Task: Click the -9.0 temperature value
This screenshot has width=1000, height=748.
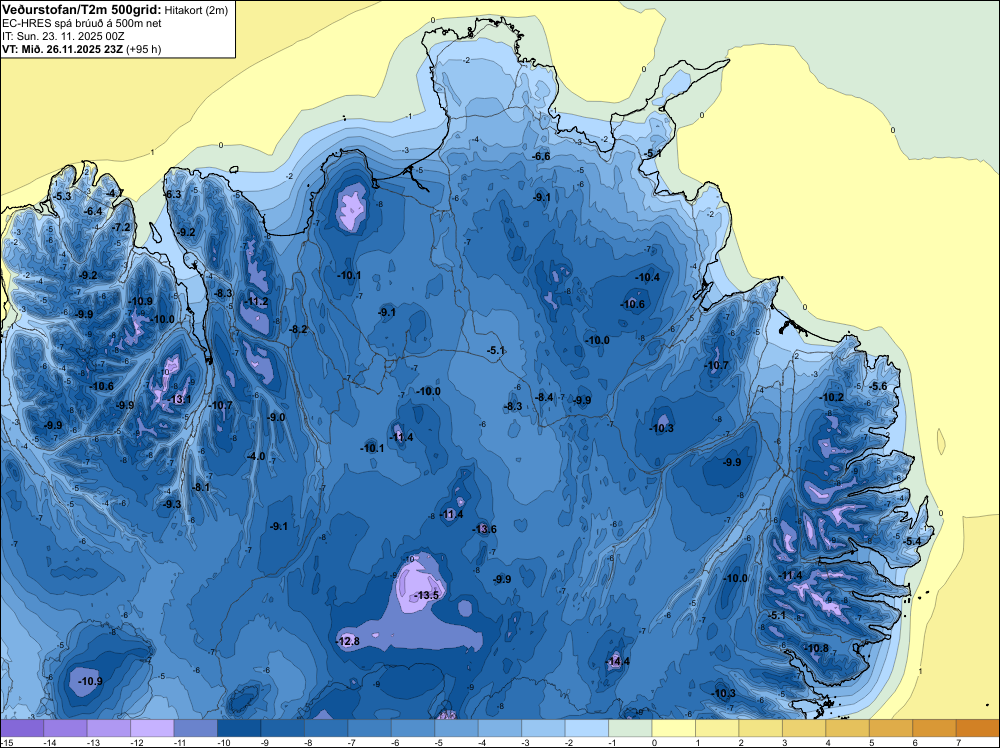Action: click(276, 417)
